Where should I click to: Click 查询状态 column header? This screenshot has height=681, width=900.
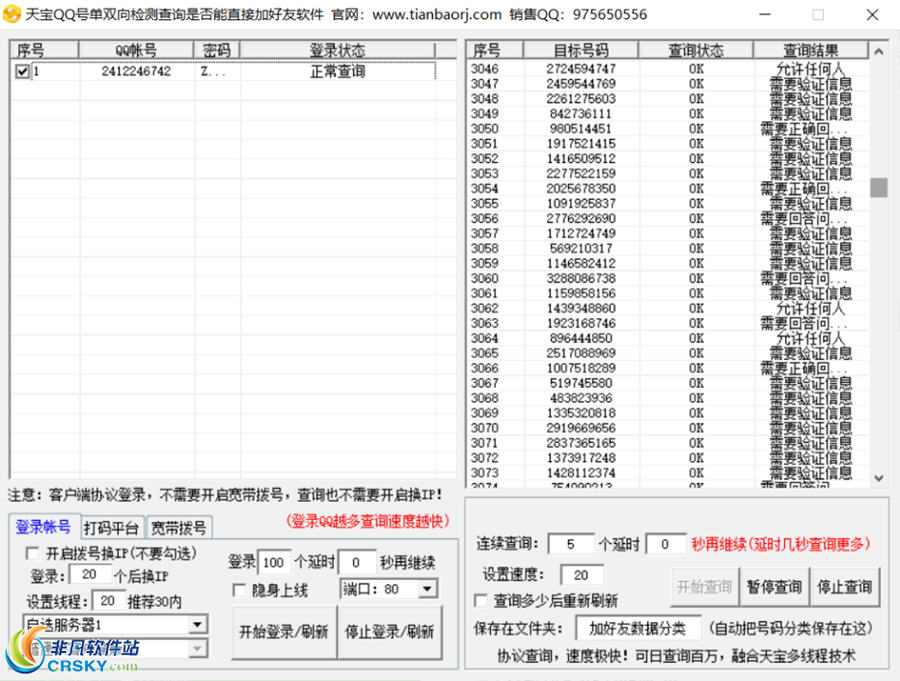(x=696, y=51)
